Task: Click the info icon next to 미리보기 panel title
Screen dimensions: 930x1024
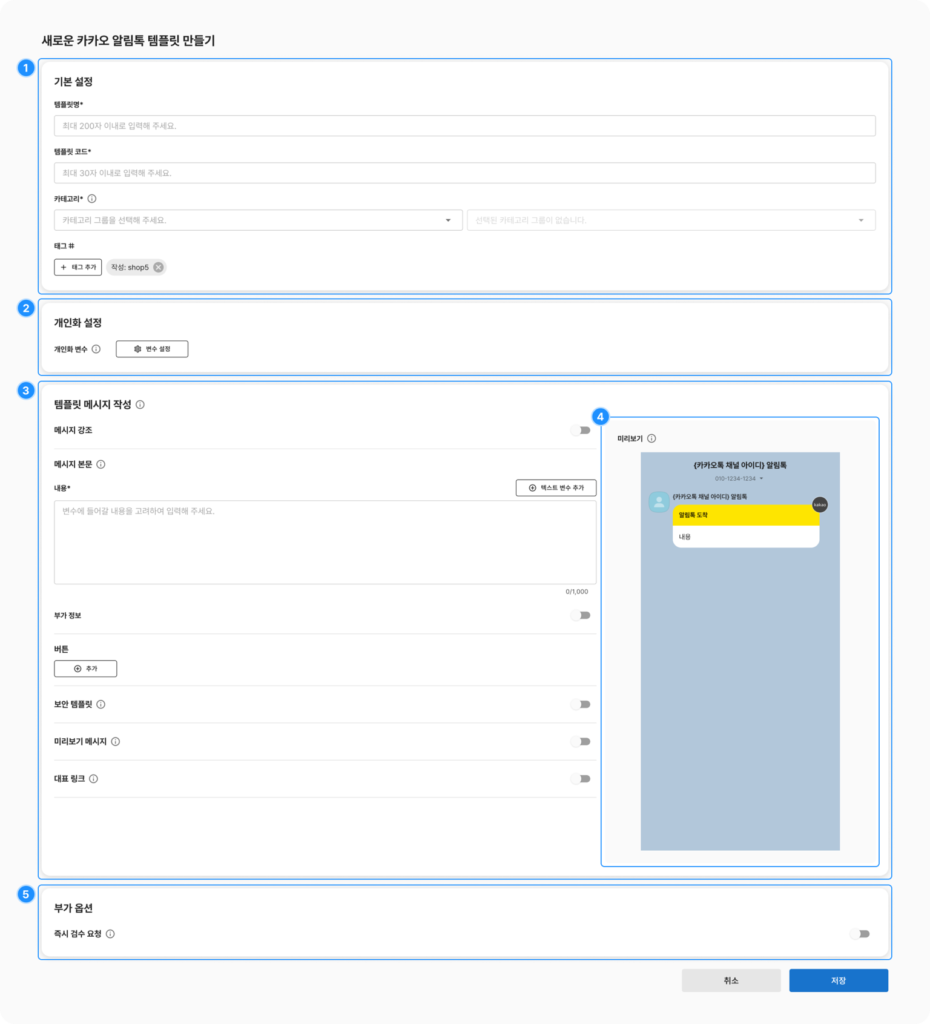Action: [651, 438]
